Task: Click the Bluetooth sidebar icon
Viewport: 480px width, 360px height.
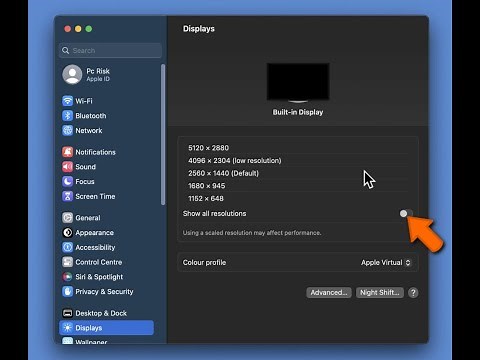Action: tap(67, 116)
